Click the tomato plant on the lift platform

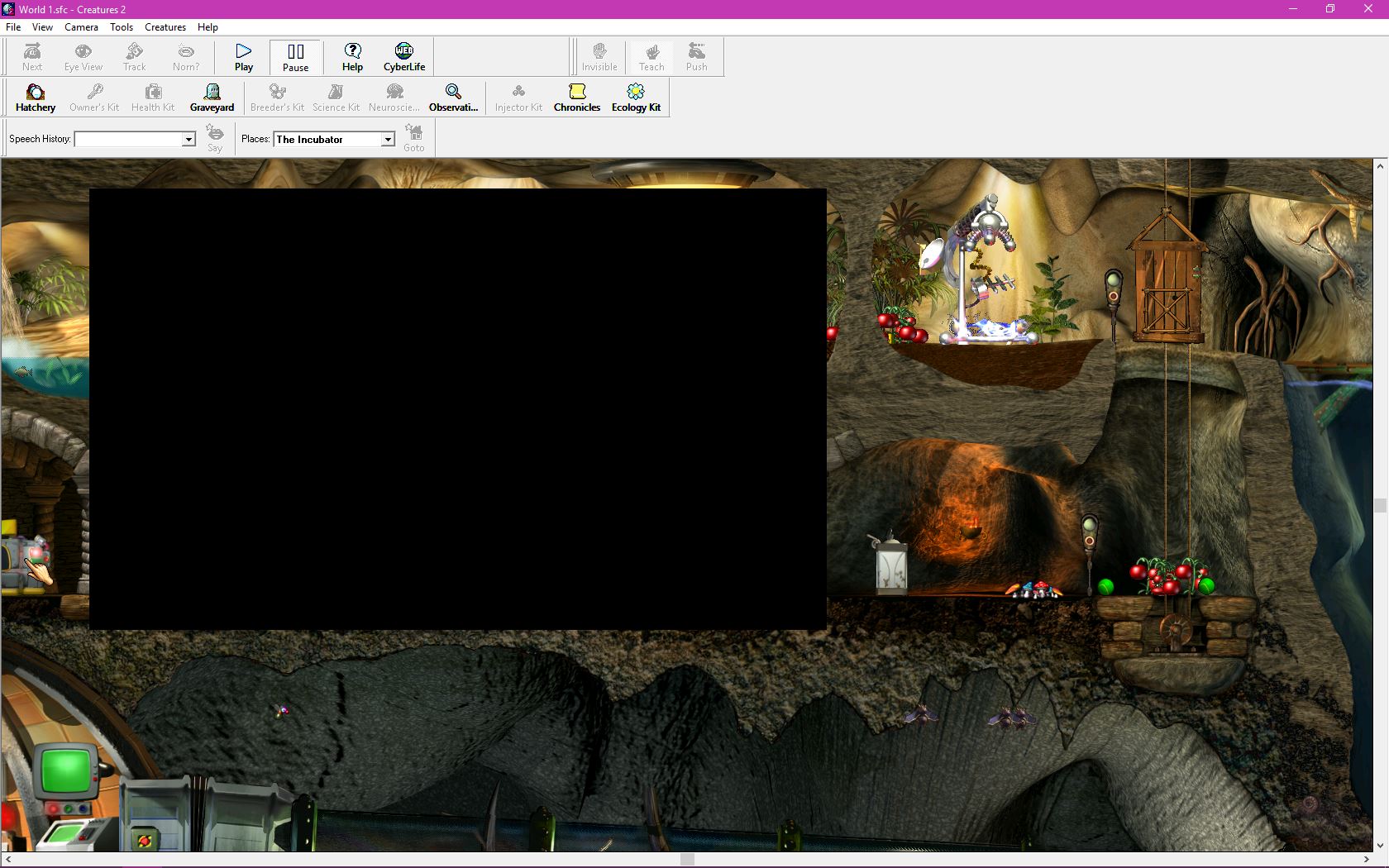pos(1168,576)
